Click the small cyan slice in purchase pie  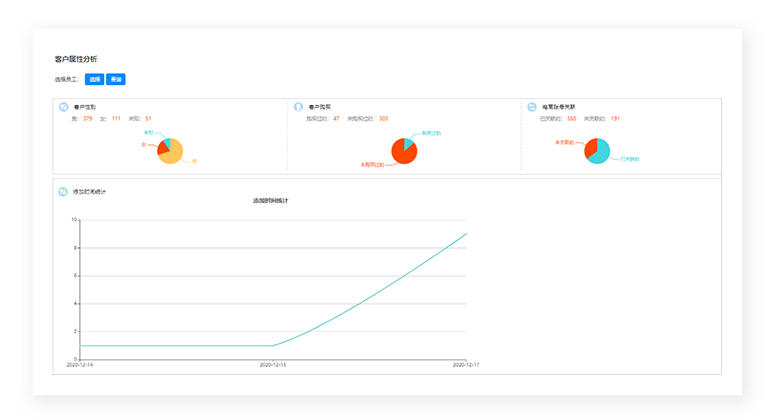[x=408, y=142]
